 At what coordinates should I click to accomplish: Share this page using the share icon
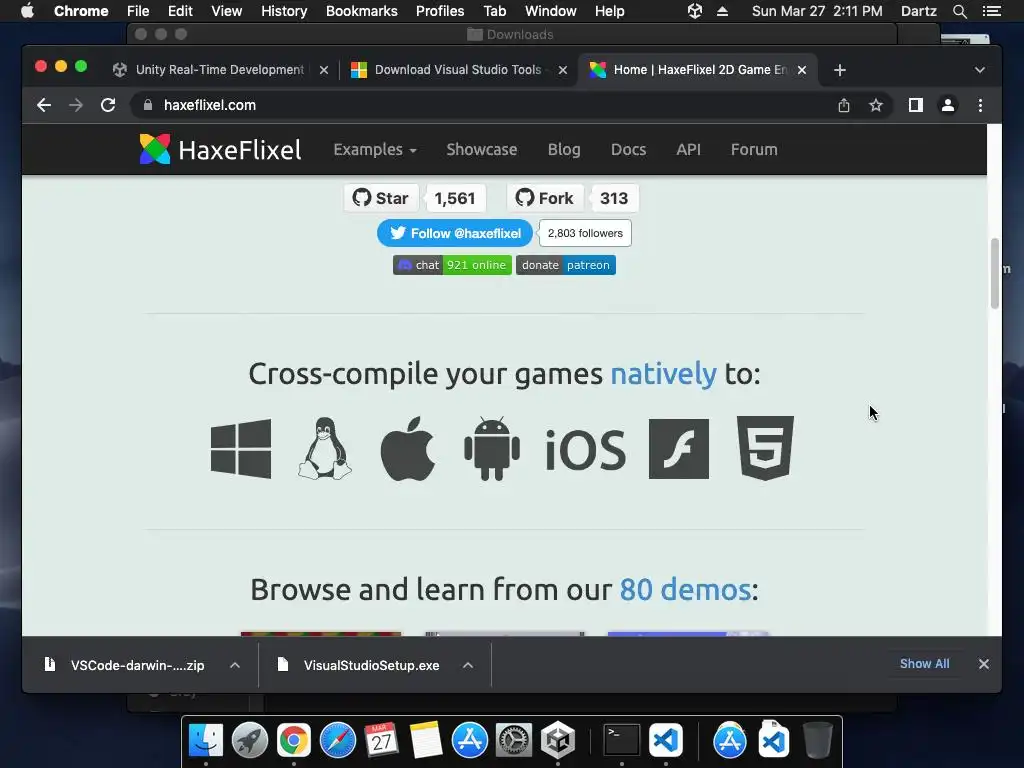click(844, 105)
